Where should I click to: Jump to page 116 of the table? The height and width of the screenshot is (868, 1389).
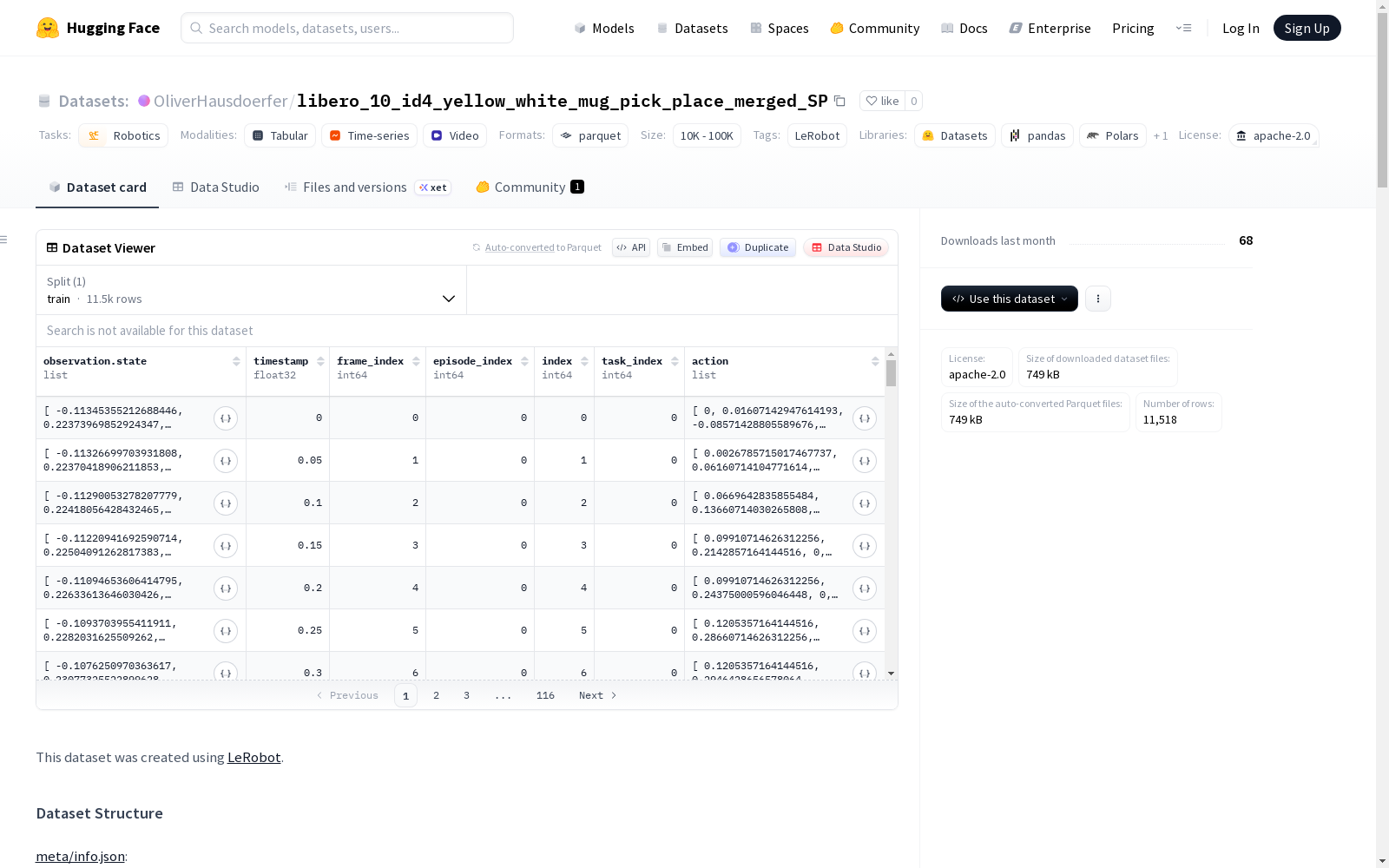point(545,695)
